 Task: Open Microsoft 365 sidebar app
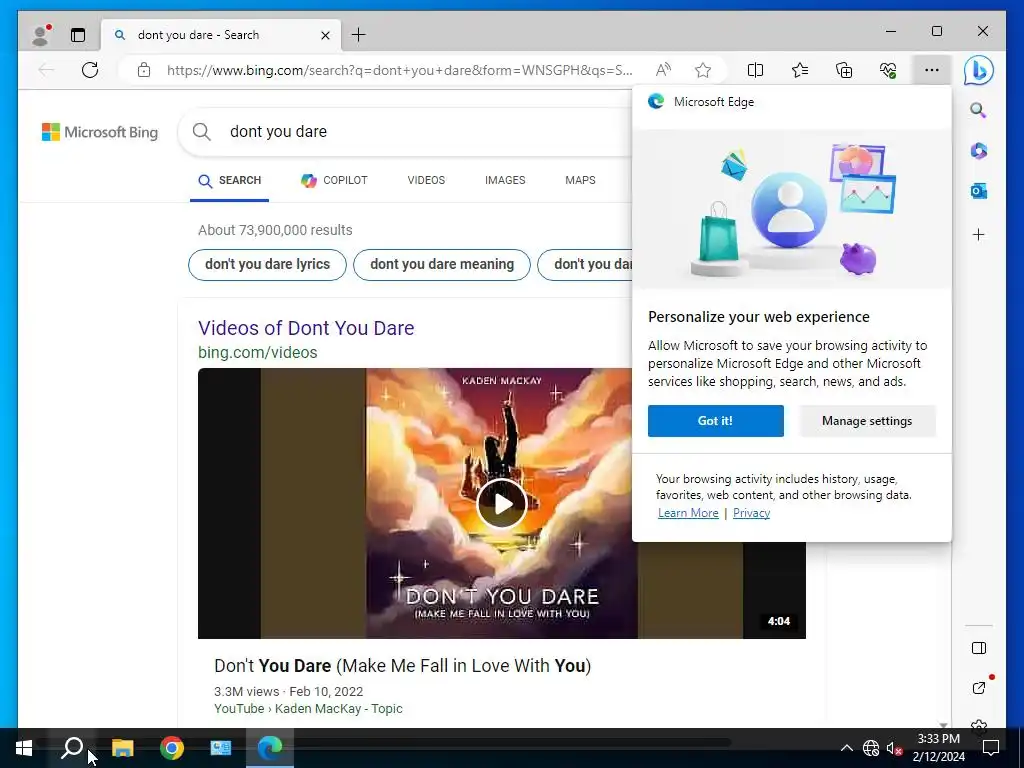(978, 151)
